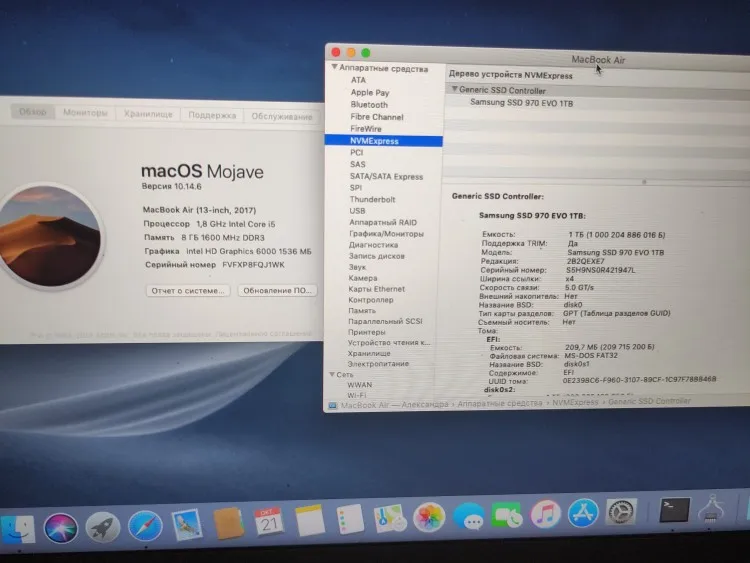Select Bluetooth in sidebar
Image resolution: width=750 pixels, height=563 pixels.
pyautogui.click(x=369, y=104)
